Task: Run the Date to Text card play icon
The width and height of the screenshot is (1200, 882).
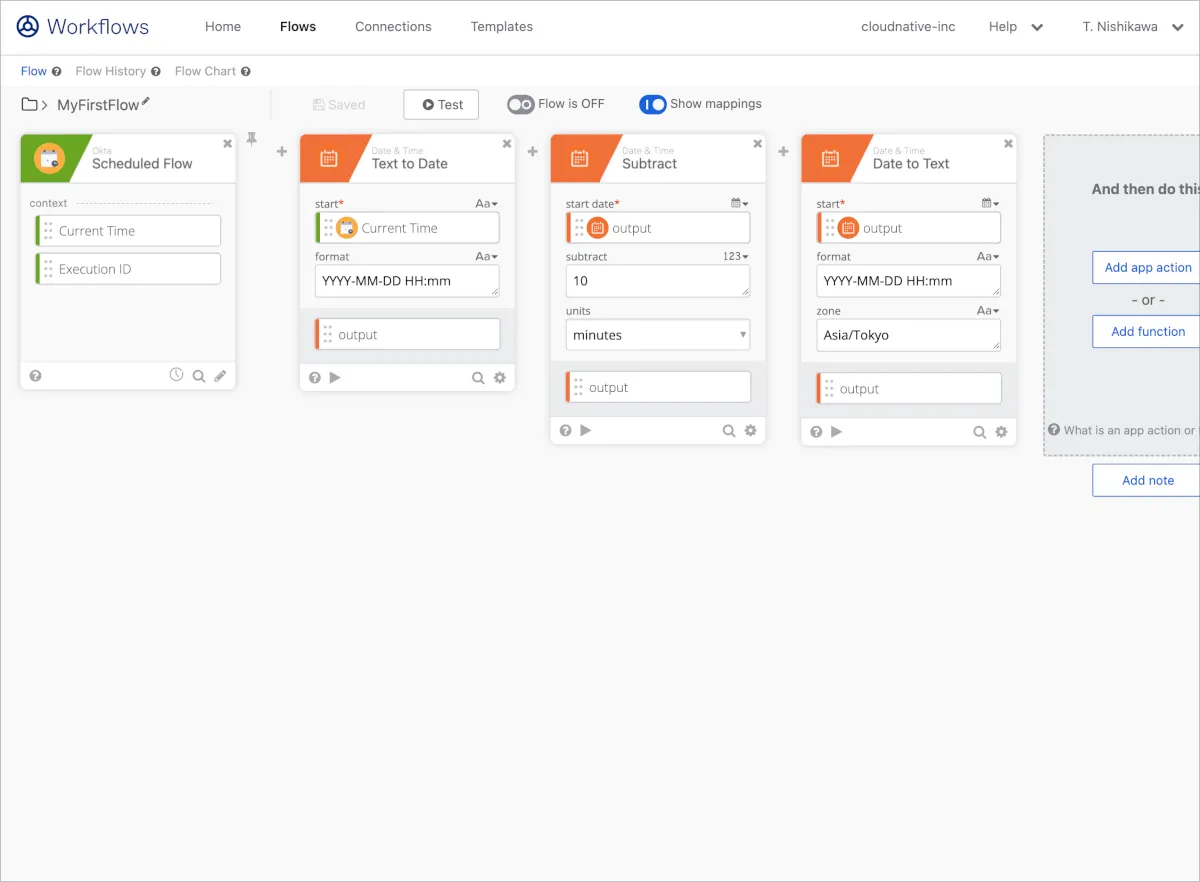Action: pos(837,432)
